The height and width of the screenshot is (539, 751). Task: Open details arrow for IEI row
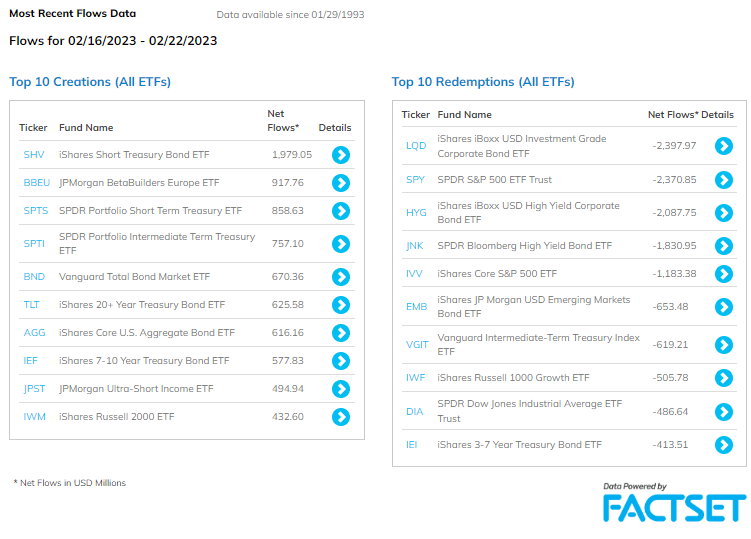click(x=724, y=445)
